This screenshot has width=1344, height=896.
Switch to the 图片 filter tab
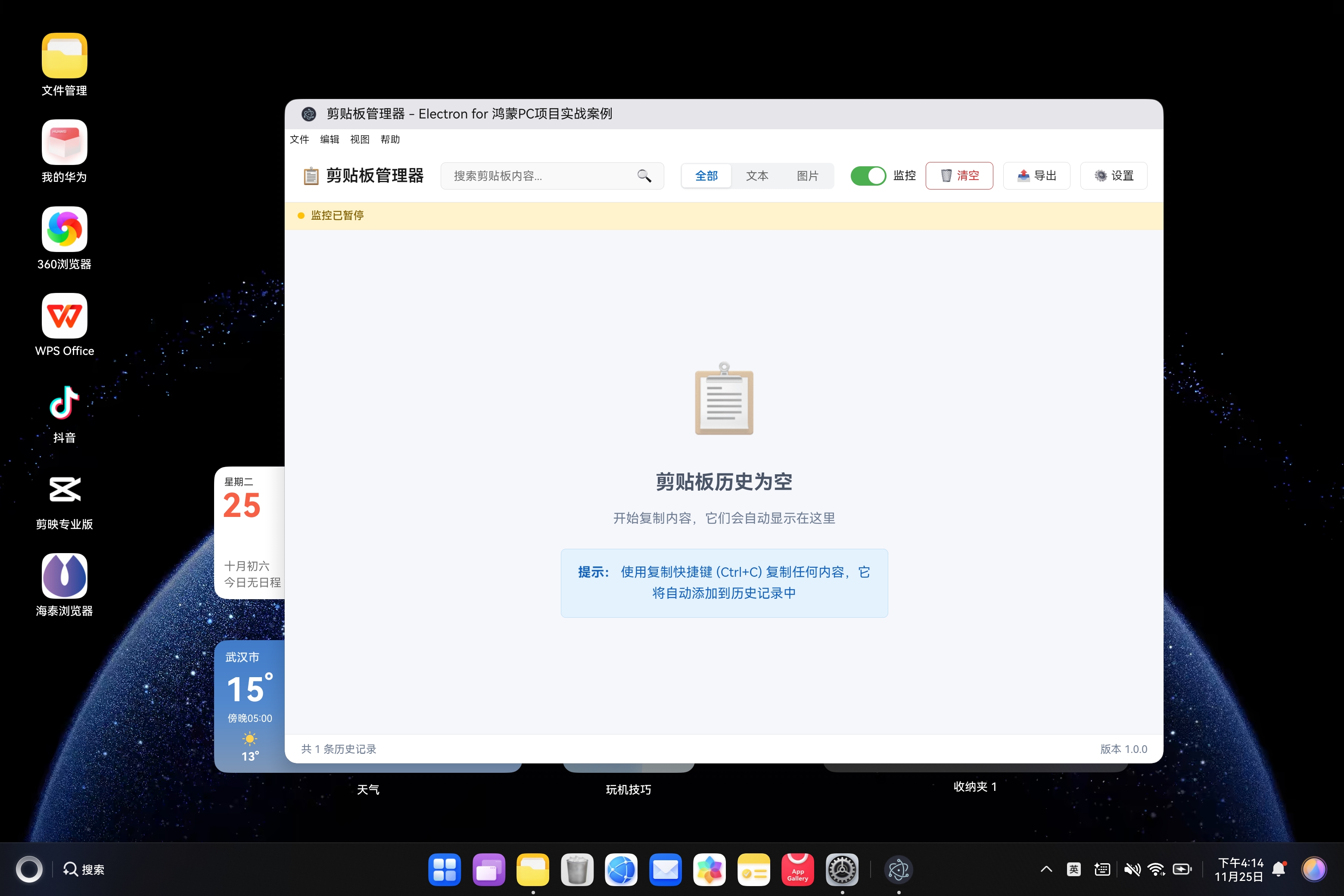[807, 176]
